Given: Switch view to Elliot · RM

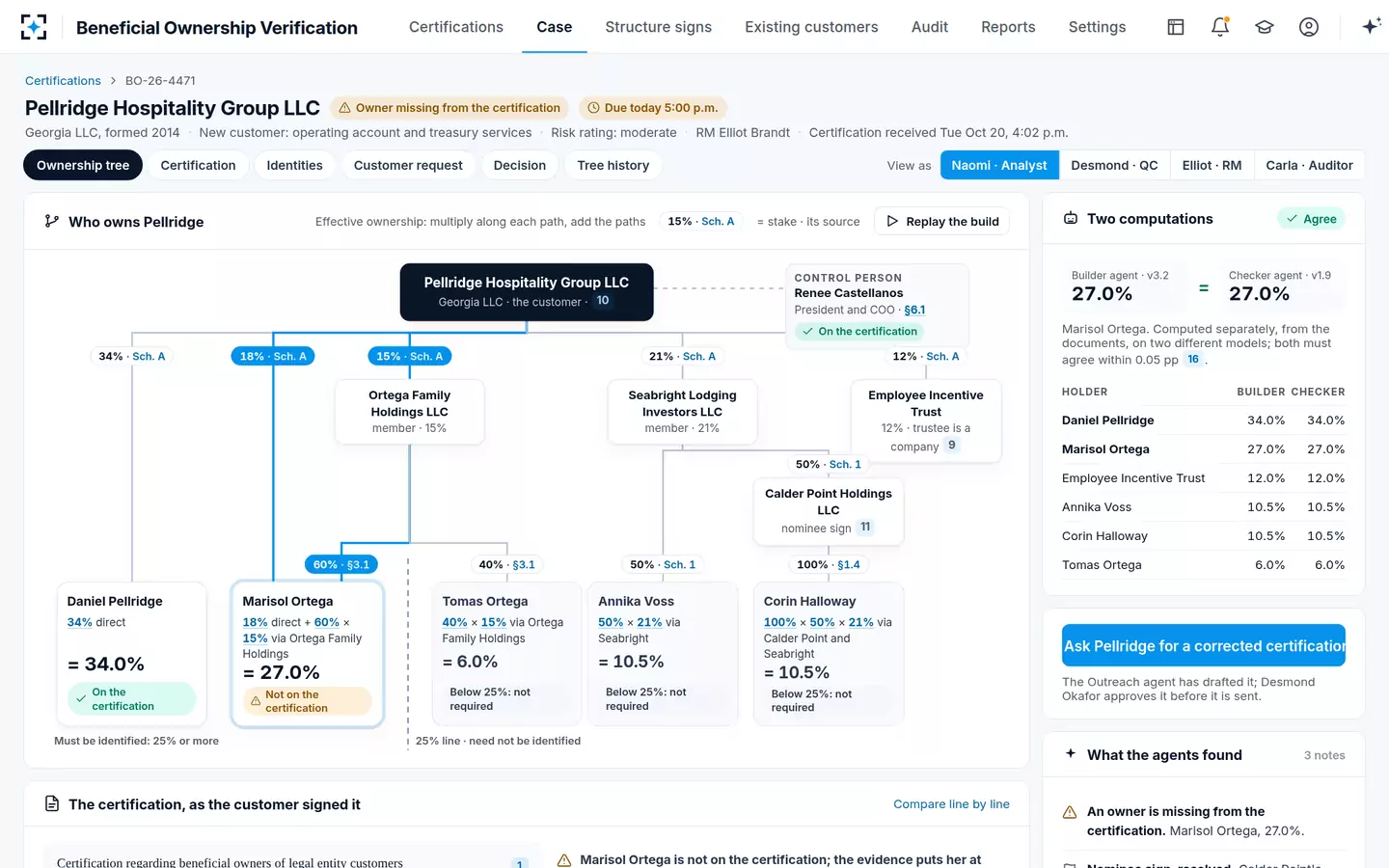Looking at the screenshot, I should coord(1212,166).
